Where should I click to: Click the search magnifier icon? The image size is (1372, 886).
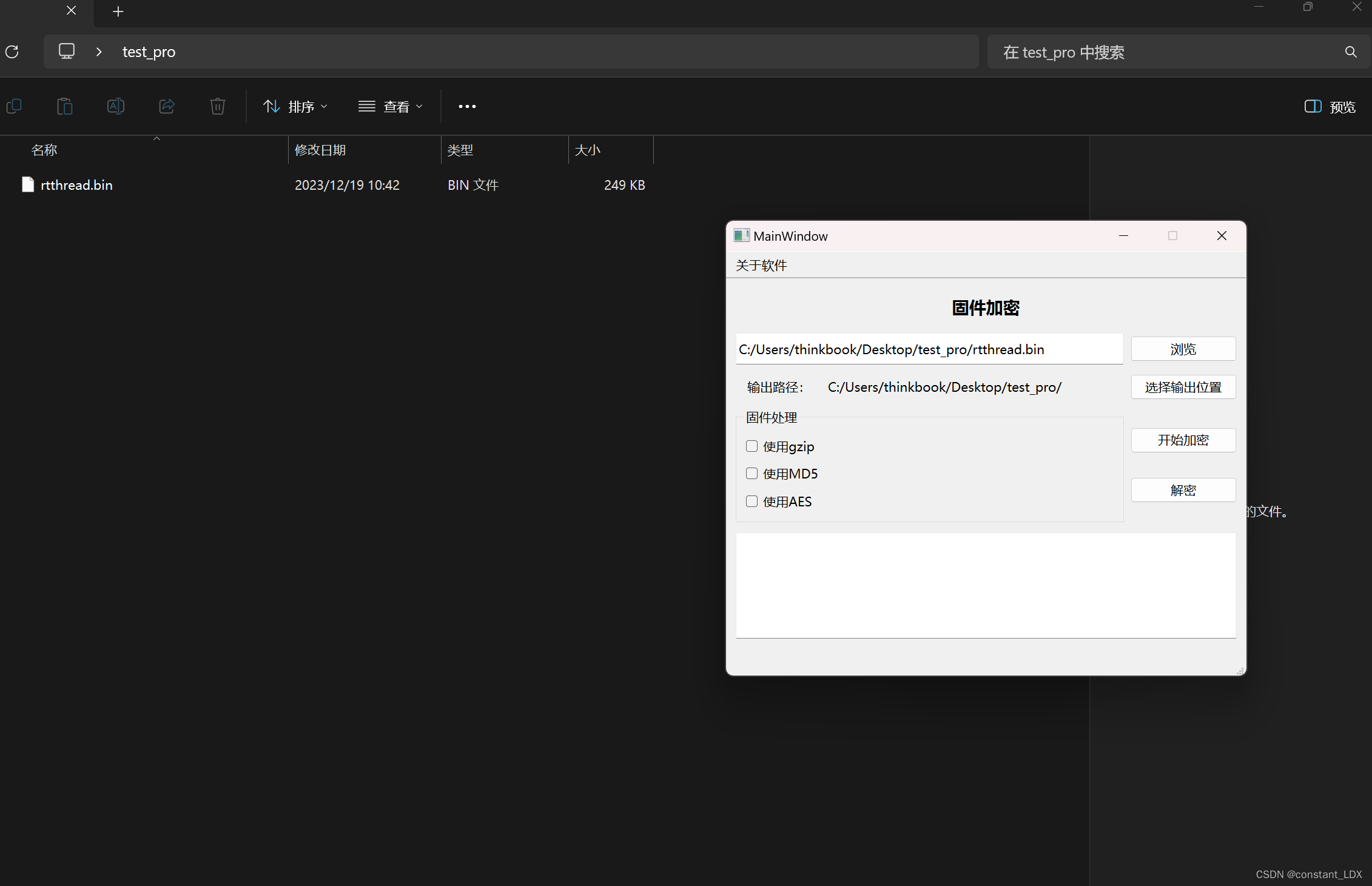[x=1351, y=52]
